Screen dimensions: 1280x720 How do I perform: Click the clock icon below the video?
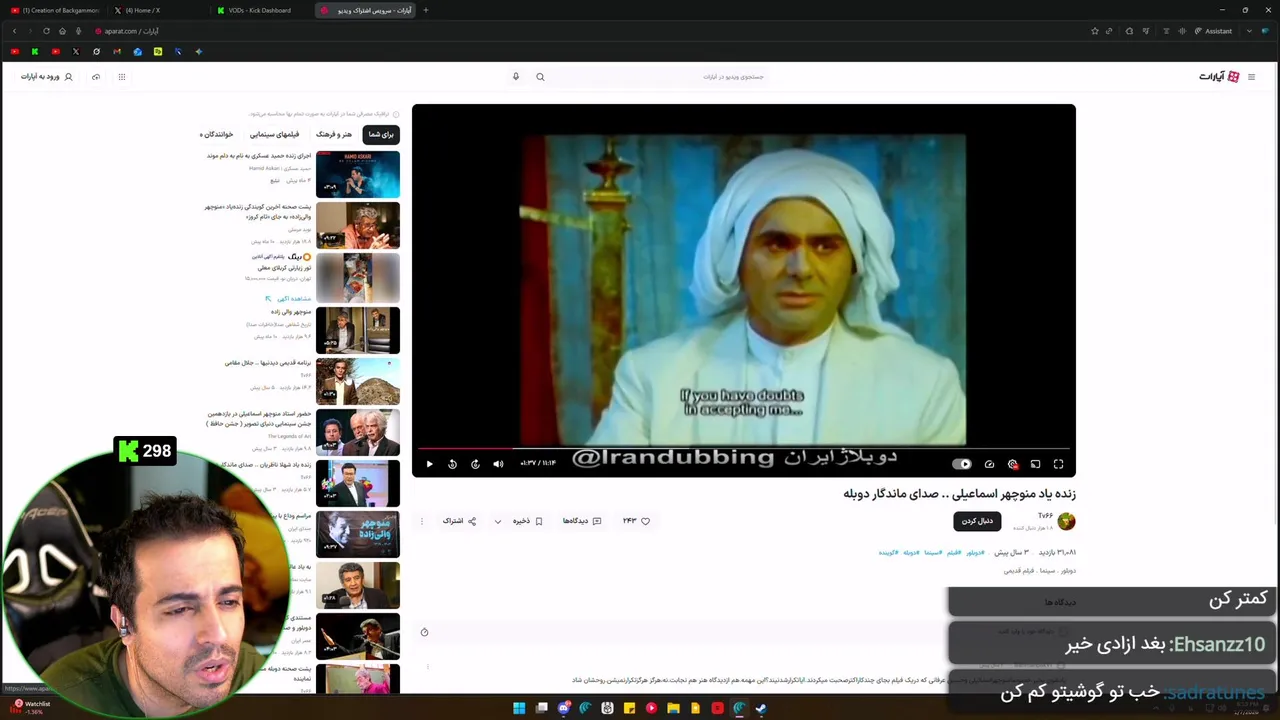click(424, 632)
